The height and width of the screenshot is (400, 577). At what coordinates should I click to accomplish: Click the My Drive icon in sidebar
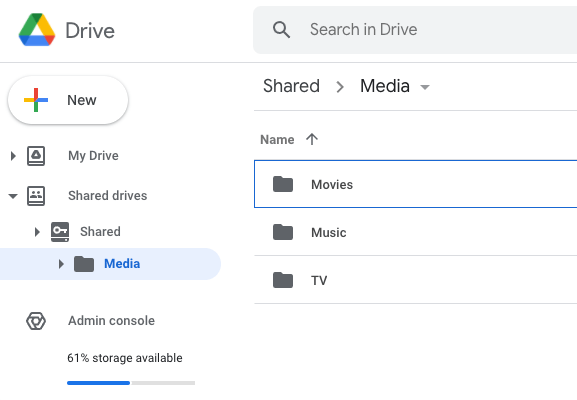click(x=36, y=156)
